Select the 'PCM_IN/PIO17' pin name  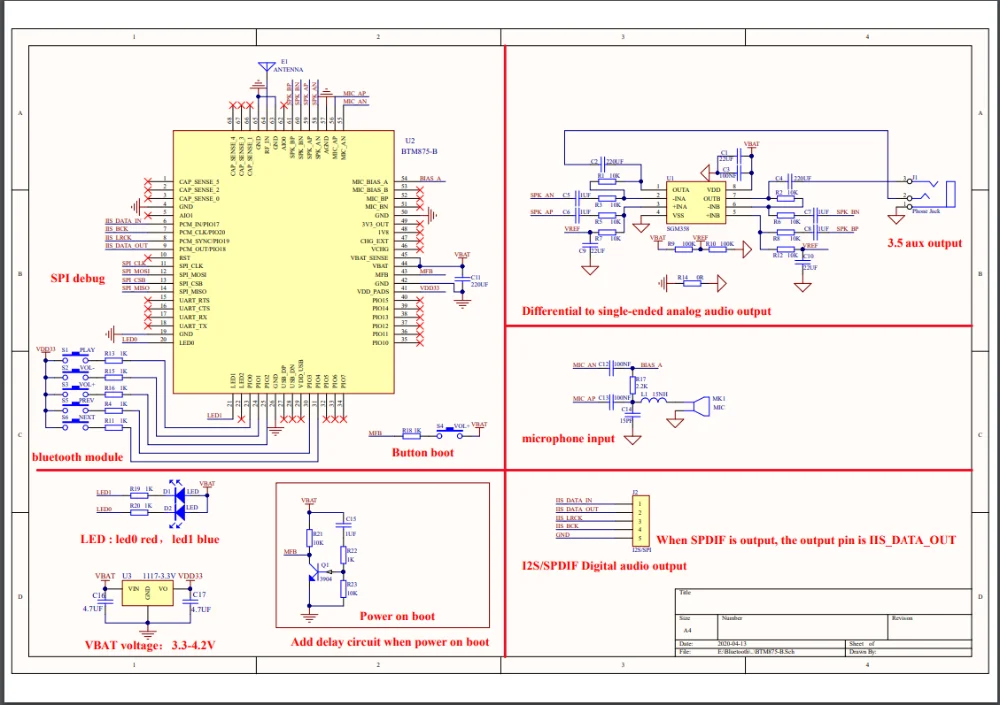[x=199, y=225]
